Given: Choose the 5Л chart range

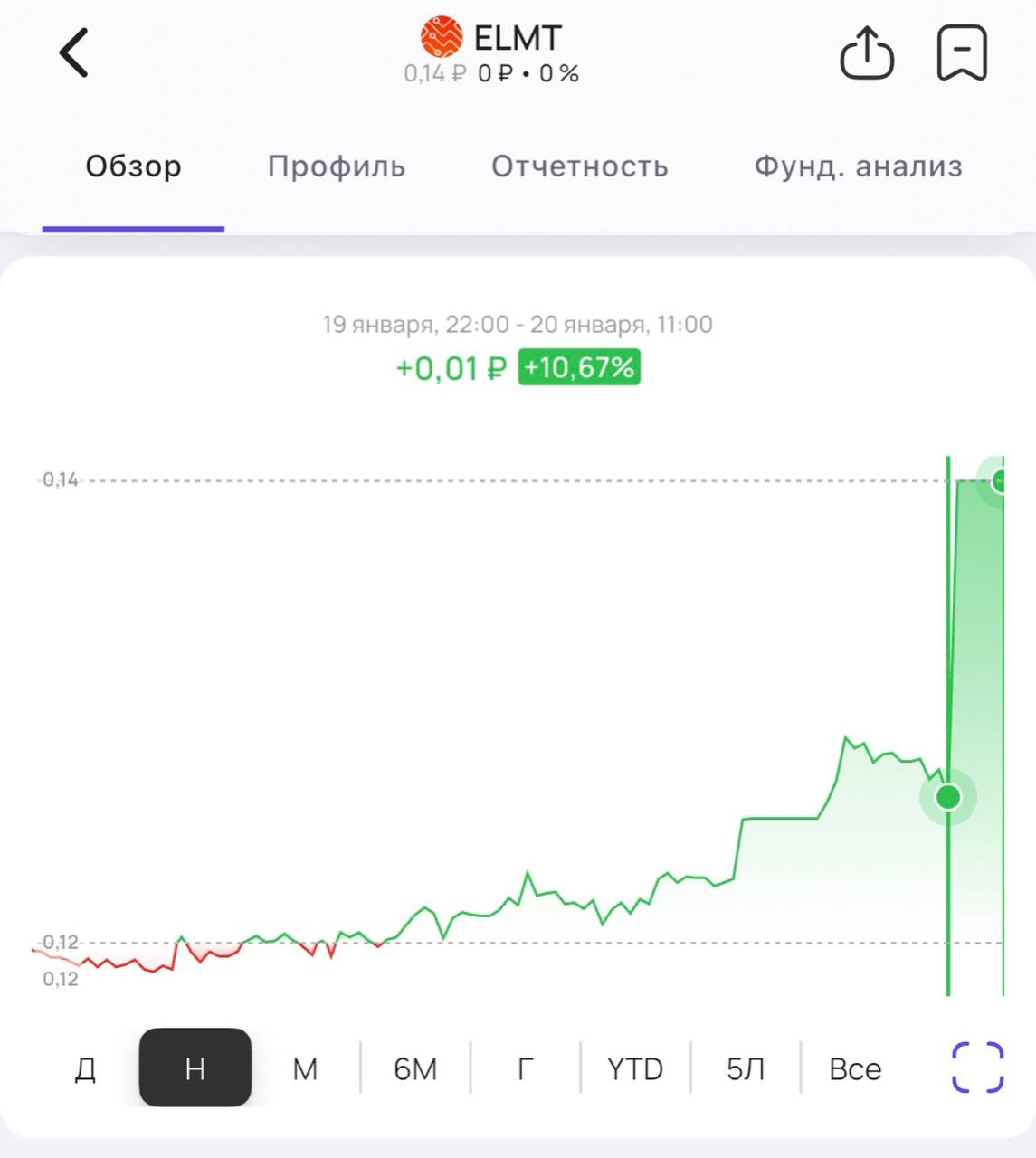Looking at the screenshot, I should [745, 1068].
